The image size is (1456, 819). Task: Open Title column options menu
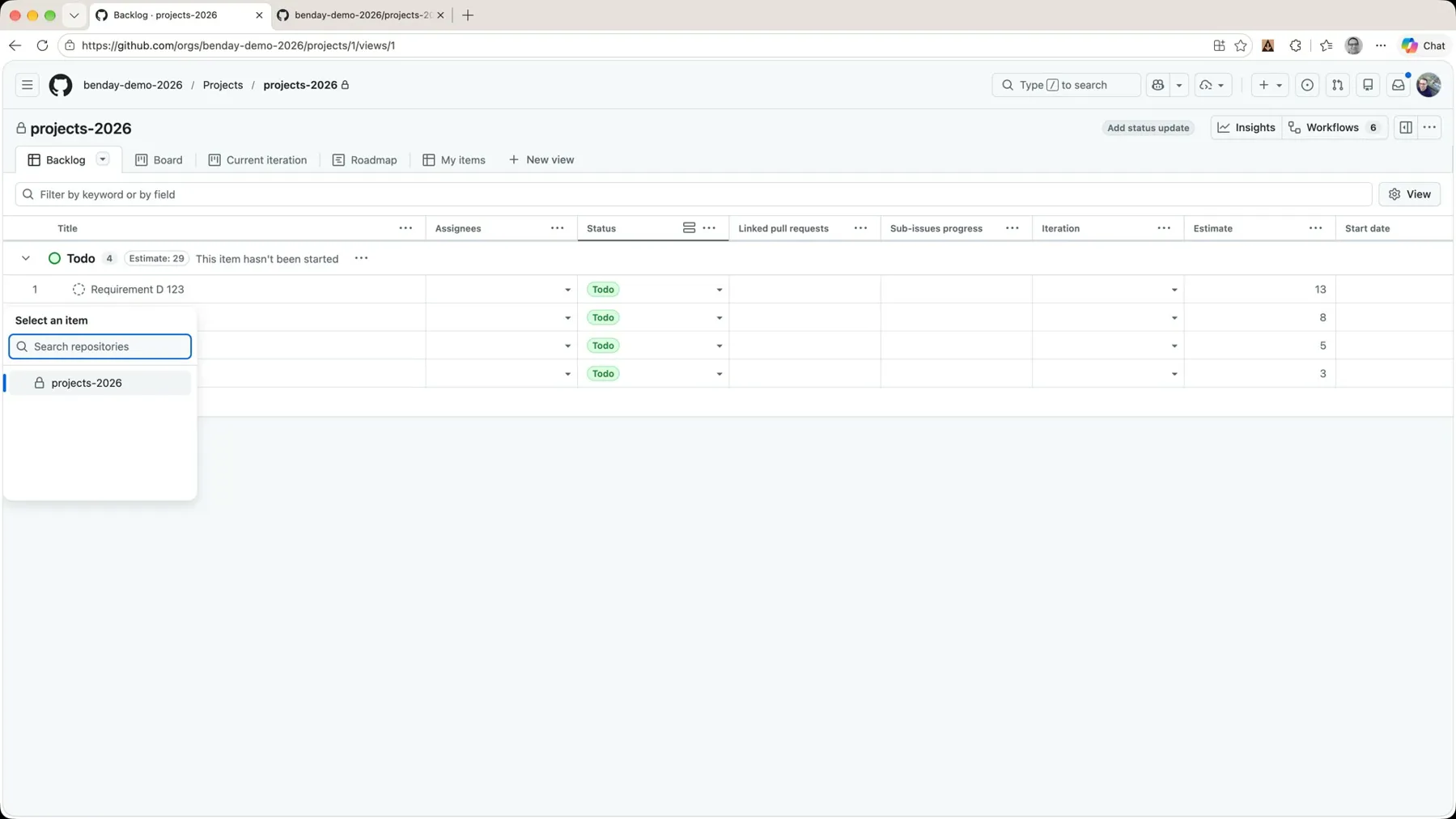[405, 228]
